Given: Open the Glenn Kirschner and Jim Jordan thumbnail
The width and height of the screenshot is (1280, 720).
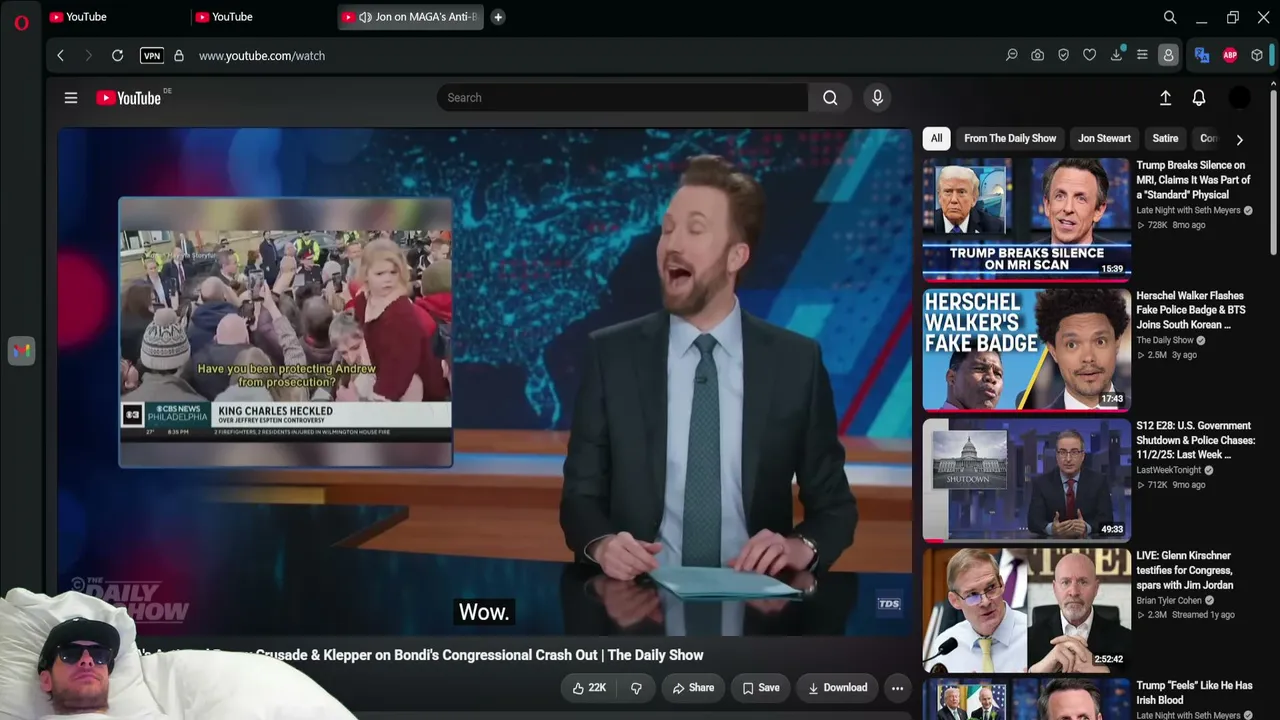Looking at the screenshot, I should click(x=1026, y=610).
